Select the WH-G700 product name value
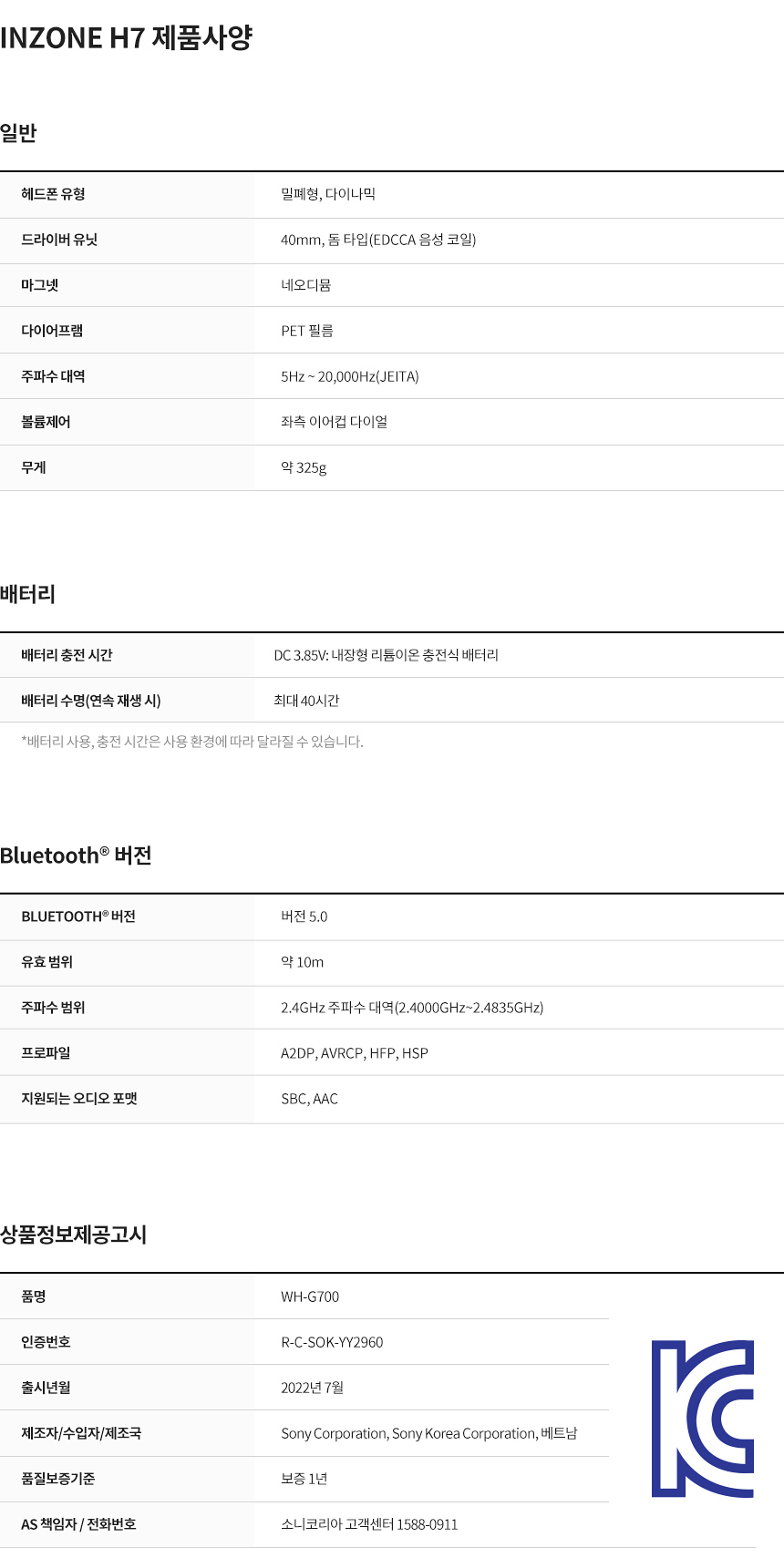Viewport: 784px width, 1568px height. point(310,1296)
